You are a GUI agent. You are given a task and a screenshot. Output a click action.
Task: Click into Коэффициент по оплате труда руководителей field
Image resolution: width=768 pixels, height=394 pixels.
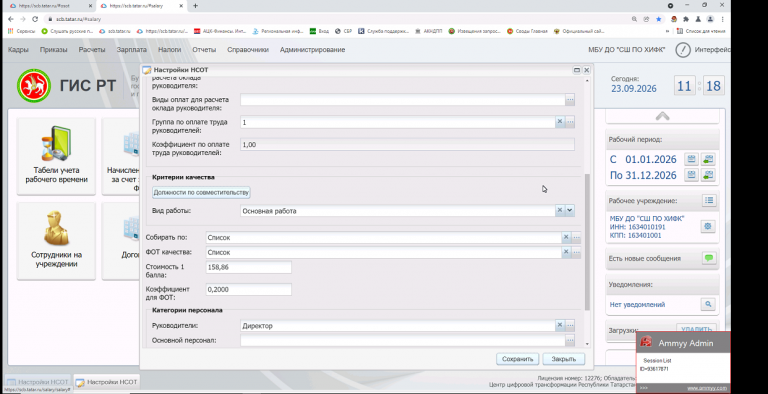click(407, 145)
